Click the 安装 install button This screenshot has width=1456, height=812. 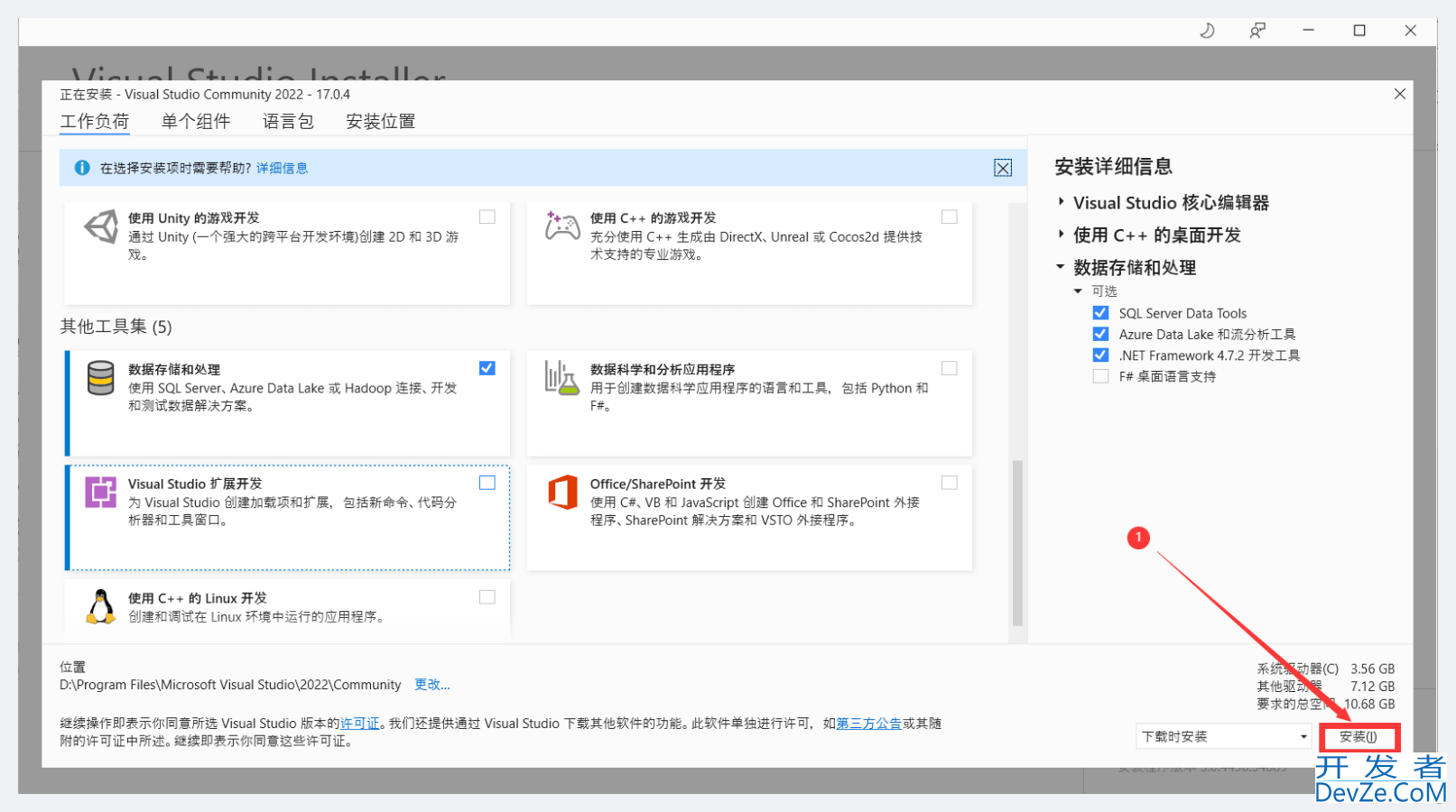(x=1359, y=737)
